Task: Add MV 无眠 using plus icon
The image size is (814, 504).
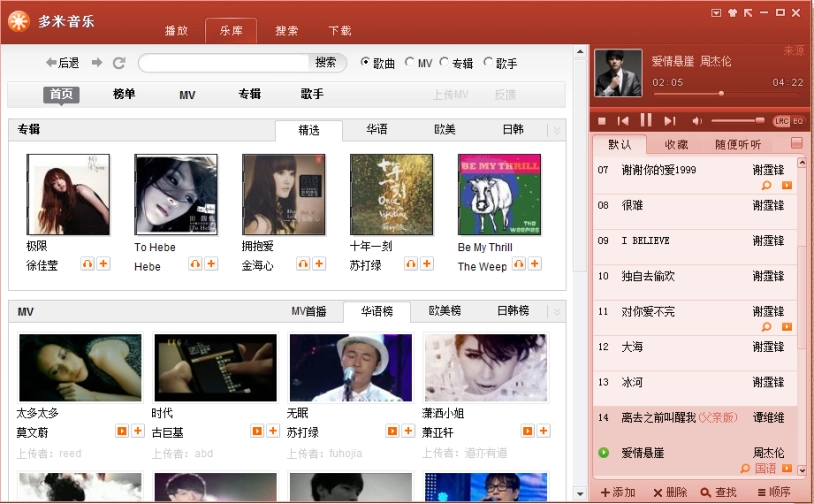Action: [408, 431]
